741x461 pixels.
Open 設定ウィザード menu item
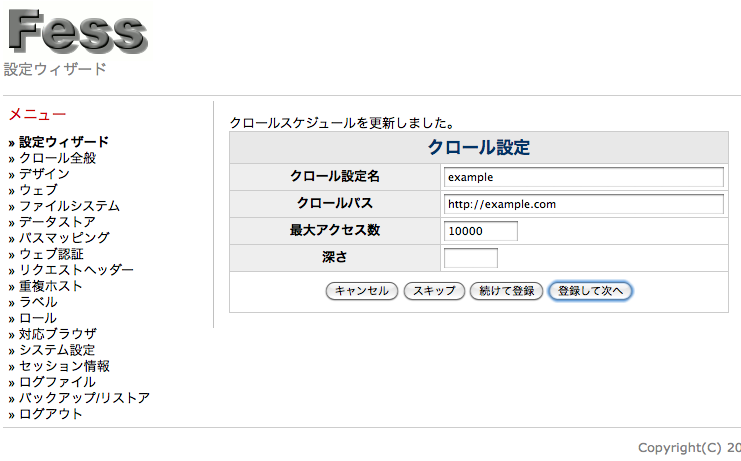point(64,142)
